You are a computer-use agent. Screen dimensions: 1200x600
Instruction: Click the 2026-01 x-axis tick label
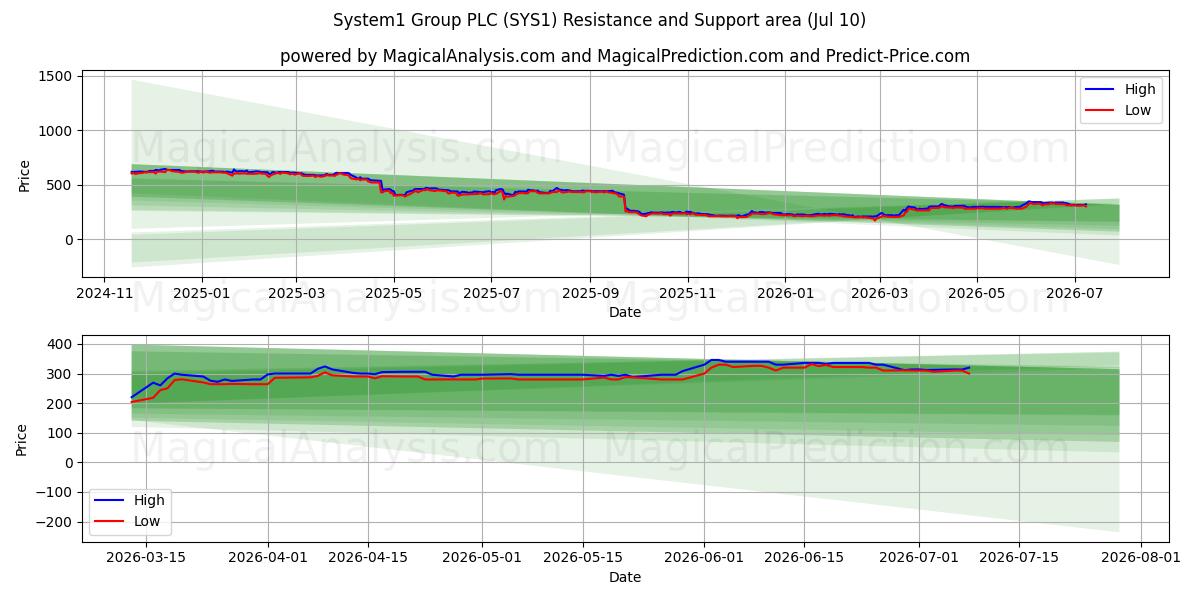(784, 294)
